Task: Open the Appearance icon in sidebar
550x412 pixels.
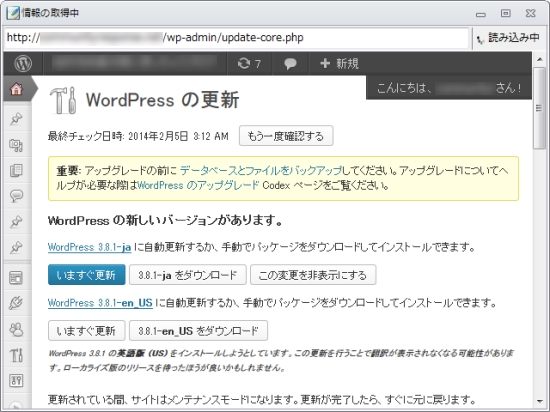Action: coord(16,278)
